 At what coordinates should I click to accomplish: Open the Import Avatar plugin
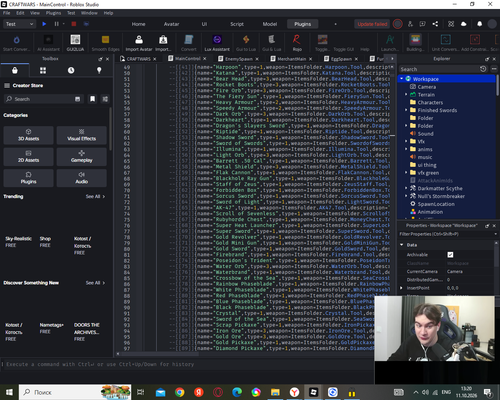pos(139,43)
